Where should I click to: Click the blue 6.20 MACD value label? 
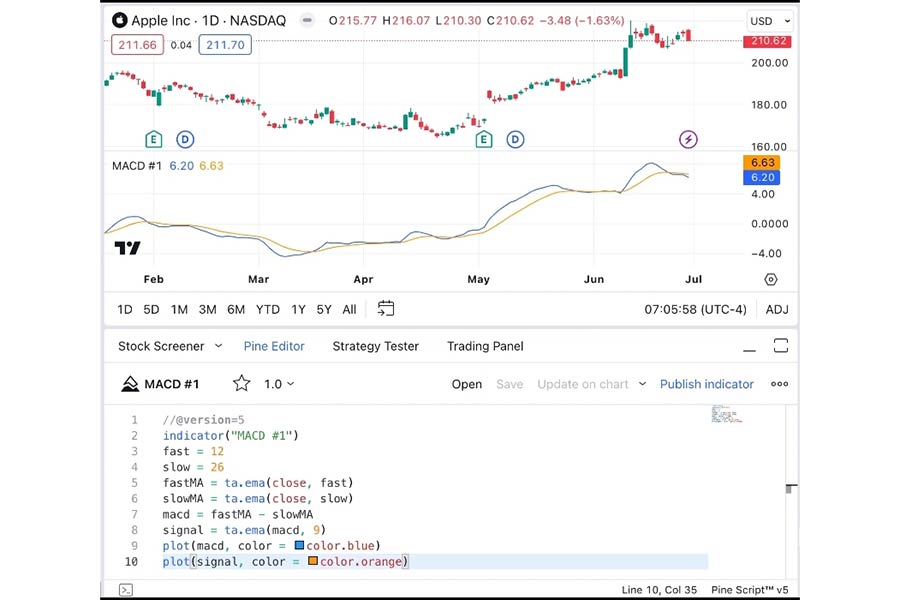pos(762,177)
